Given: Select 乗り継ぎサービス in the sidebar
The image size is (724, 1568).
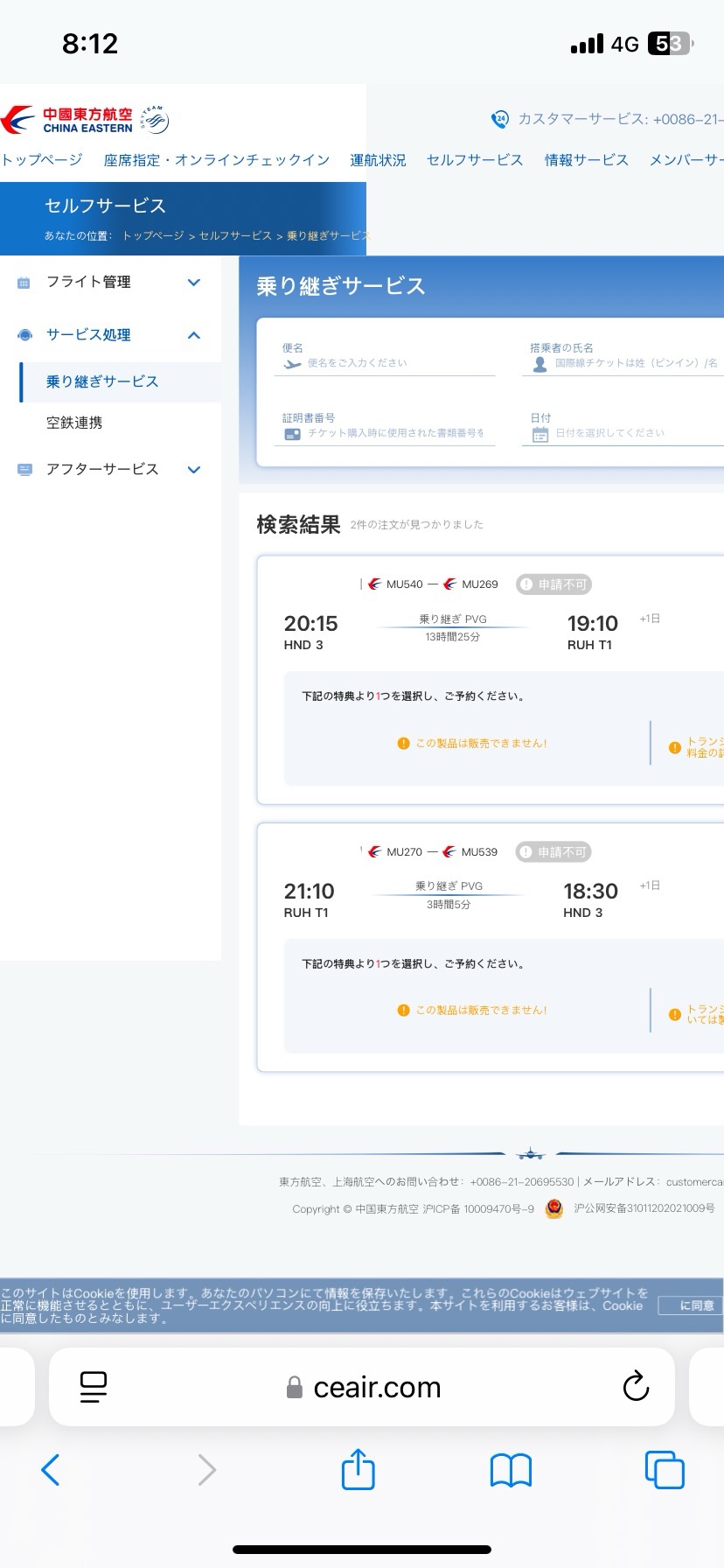Looking at the screenshot, I should tap(102, 381).
